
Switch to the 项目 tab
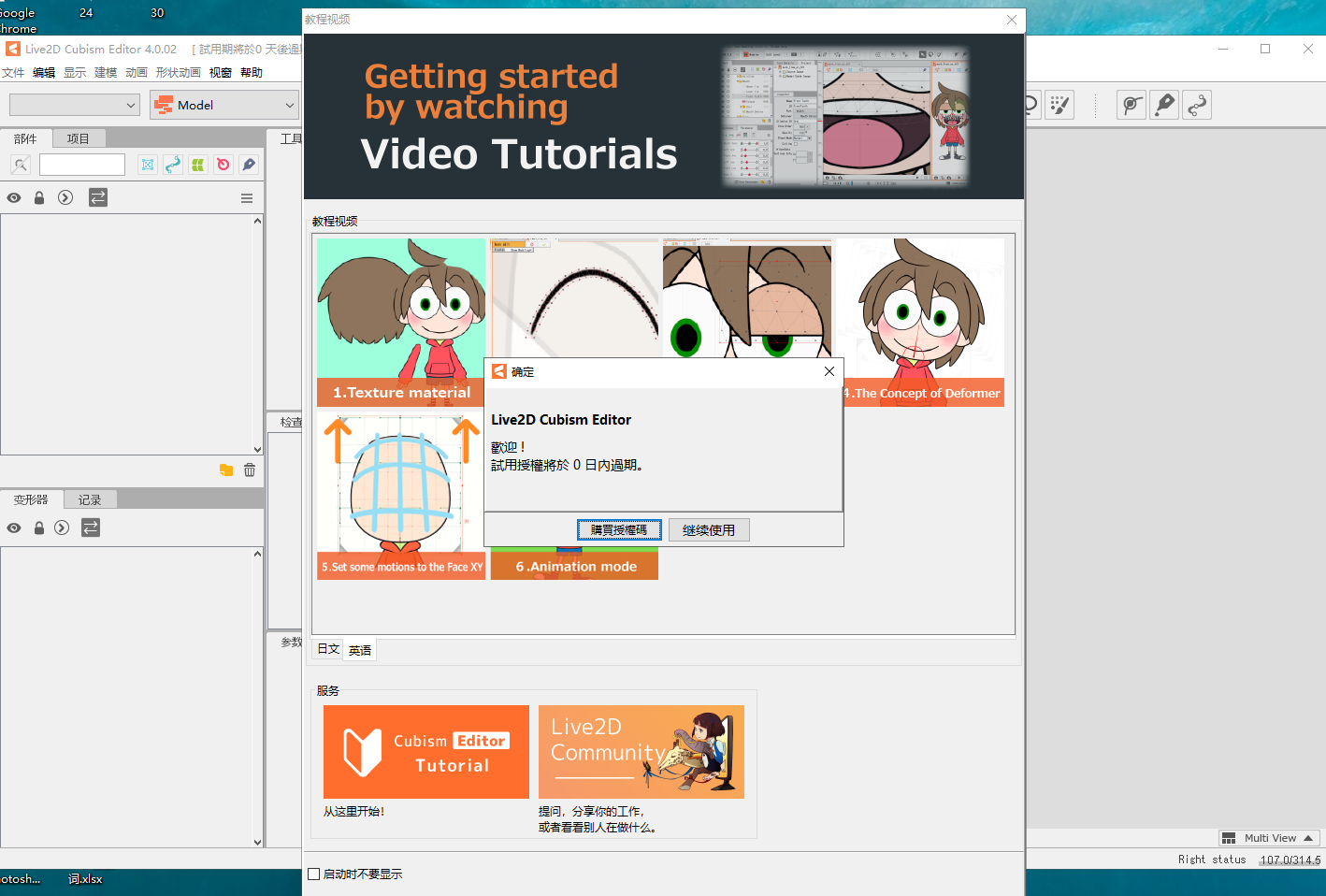(x=79, y=138)
